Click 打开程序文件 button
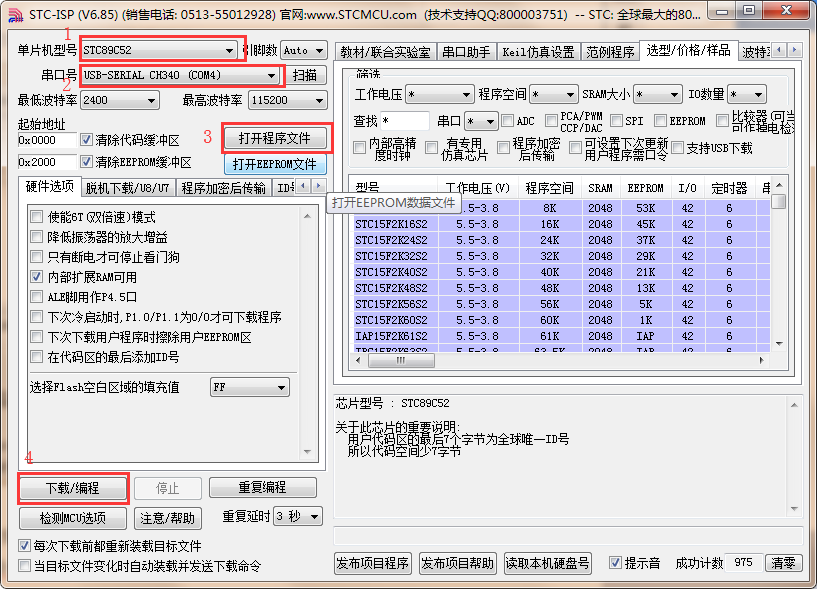817x589 pixels. point(275,138)
